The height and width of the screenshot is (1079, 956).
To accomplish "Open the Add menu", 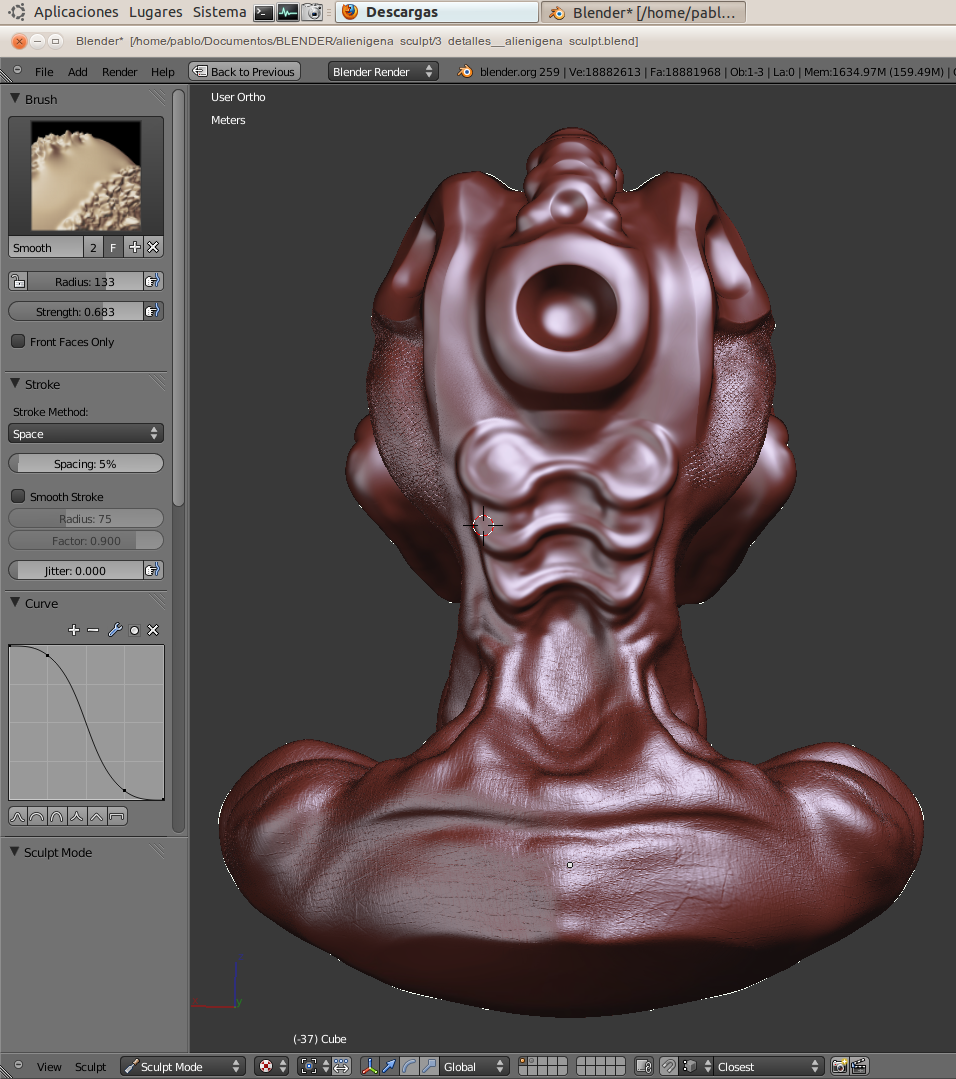I will click(x=78, y=72).
